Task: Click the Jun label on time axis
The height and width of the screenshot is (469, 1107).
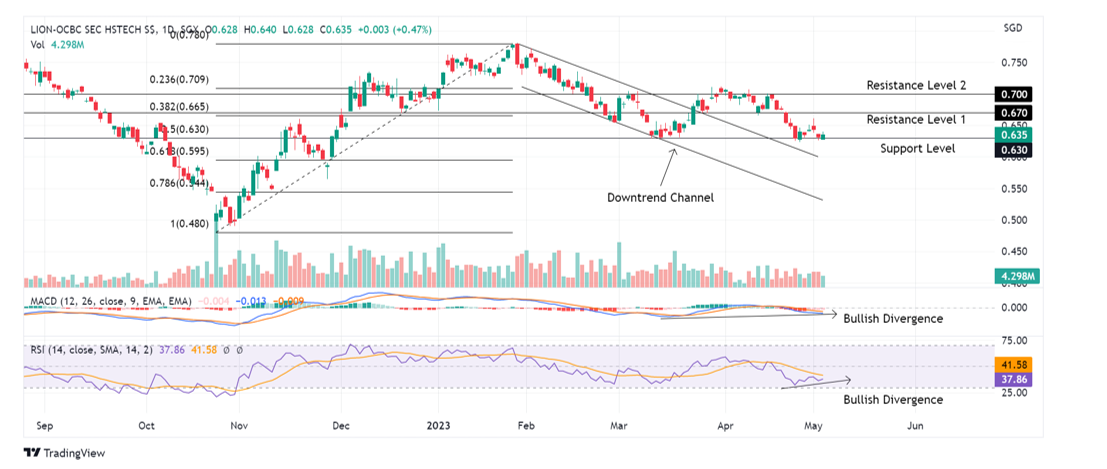Action: [914, 425]
